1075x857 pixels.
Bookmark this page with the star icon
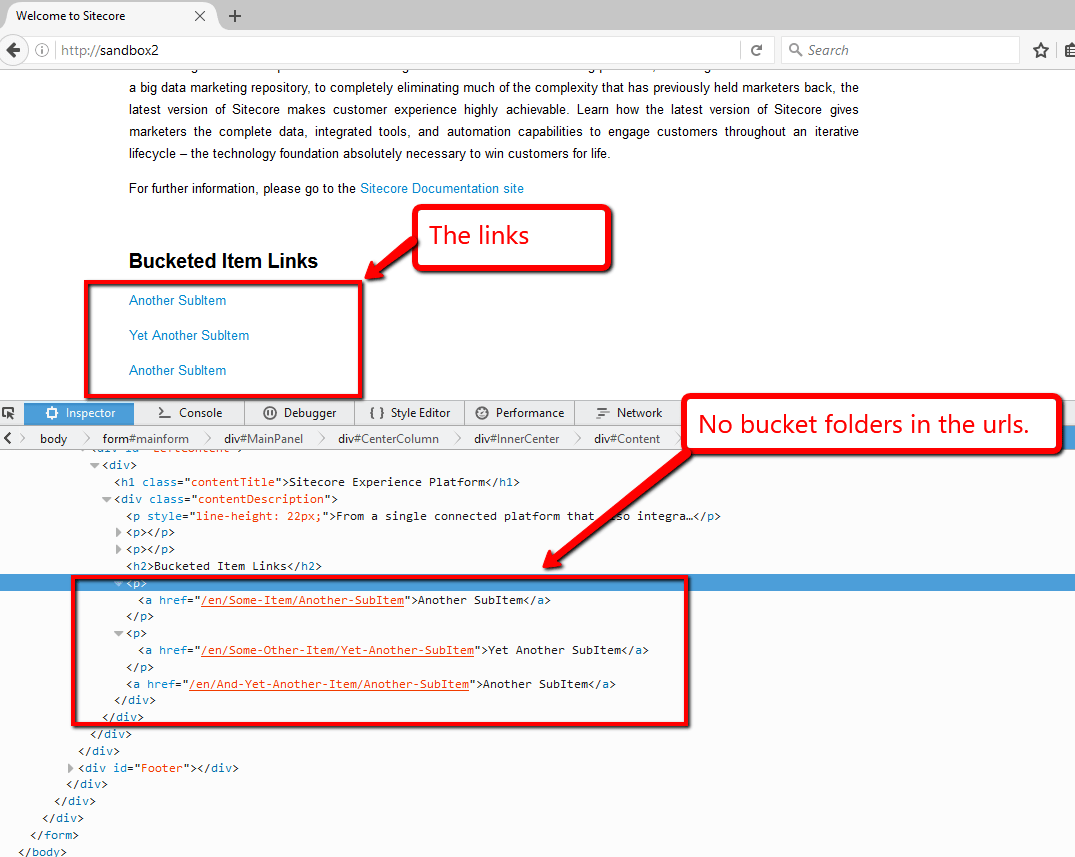tap(1040, 50)
